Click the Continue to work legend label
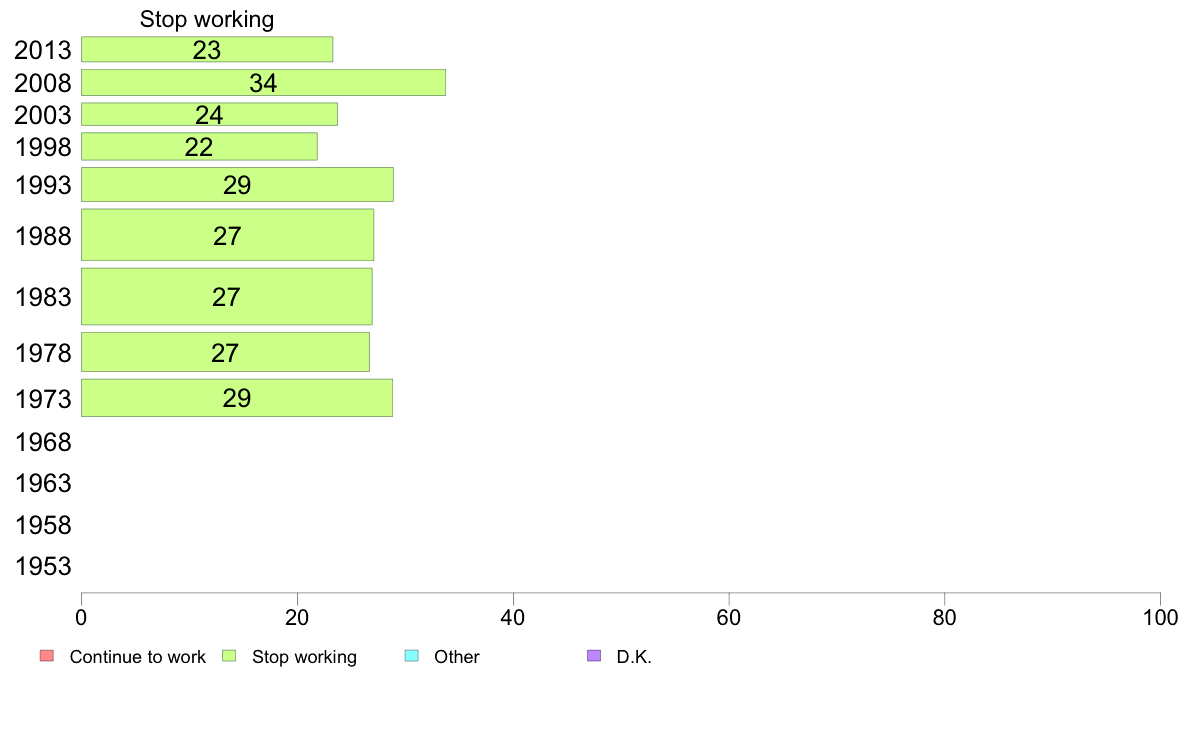Viewport: 1188px width, 736px height. pos(137,656)
